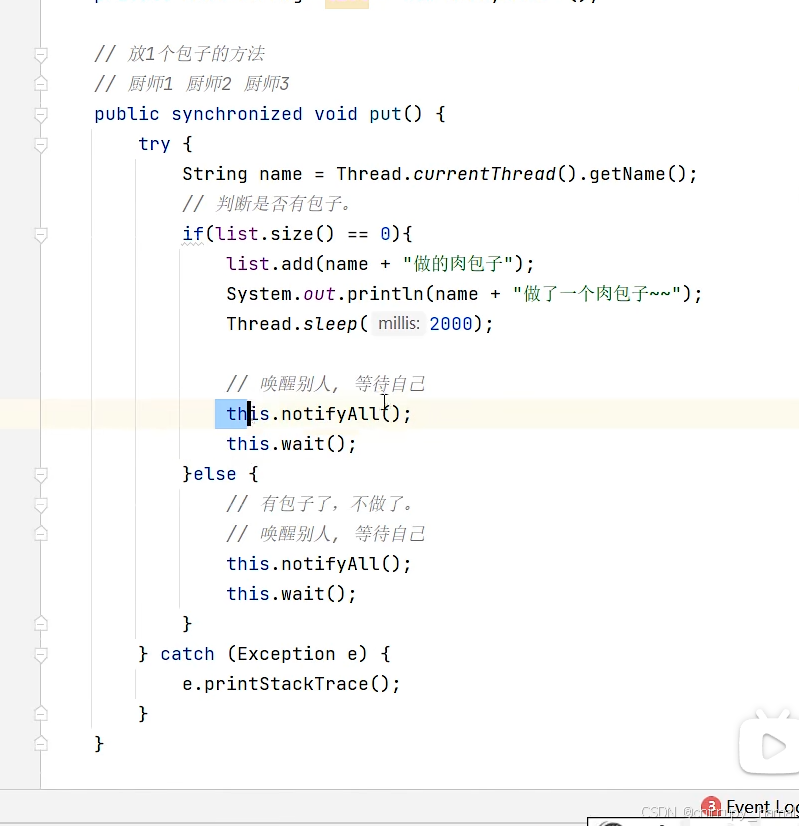Screen dimensions: 799x826
Task: Collapse the catch (Exception e) block in gutter
Action: [x=41, y=655]
